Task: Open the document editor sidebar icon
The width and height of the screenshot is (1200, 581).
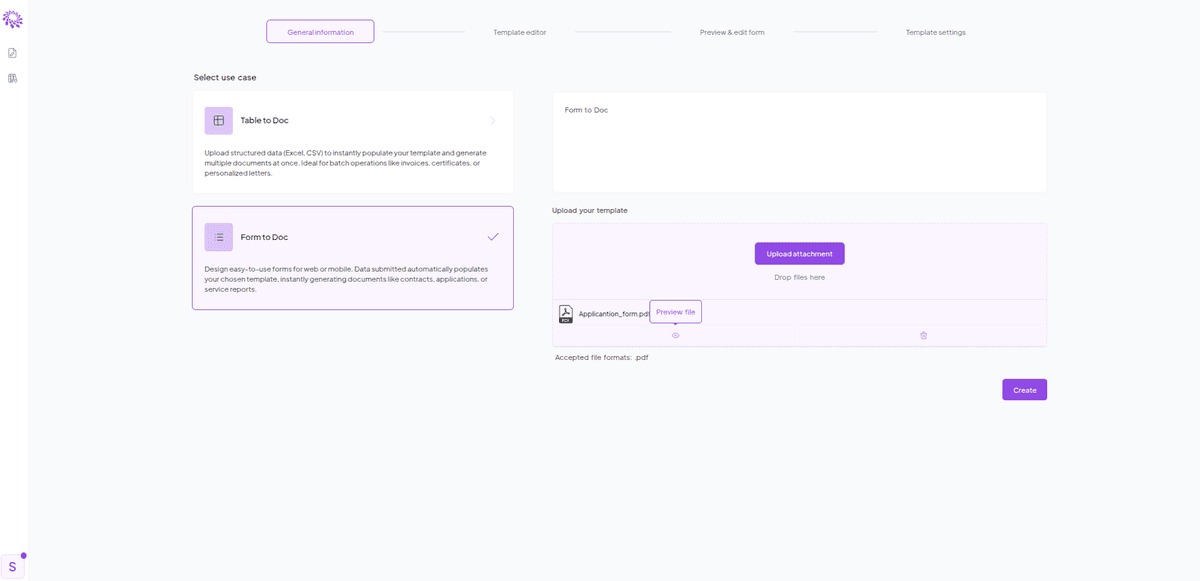Action: click(x=12, y=53)
